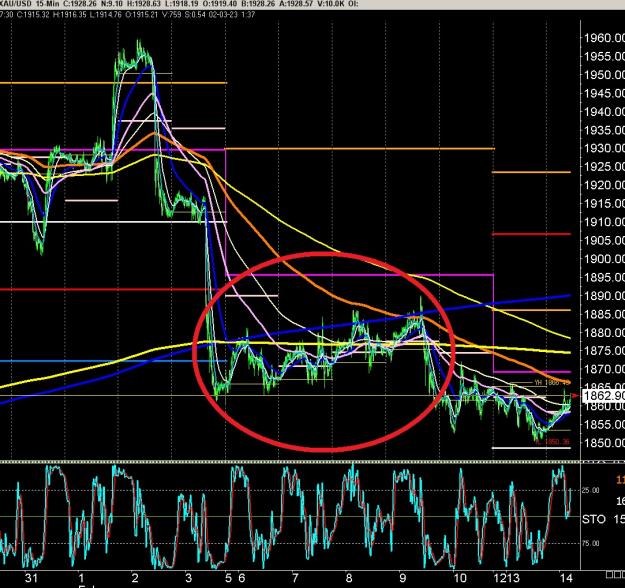Click the date label 8 on the time axis

pos(349,578)
